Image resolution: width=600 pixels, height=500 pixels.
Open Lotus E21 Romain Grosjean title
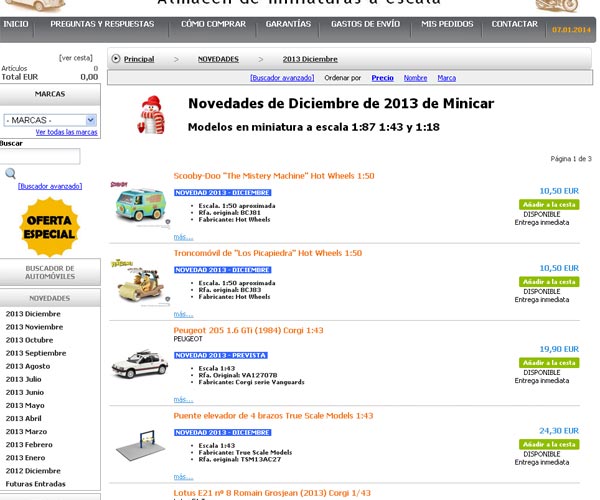pos(272,493)
